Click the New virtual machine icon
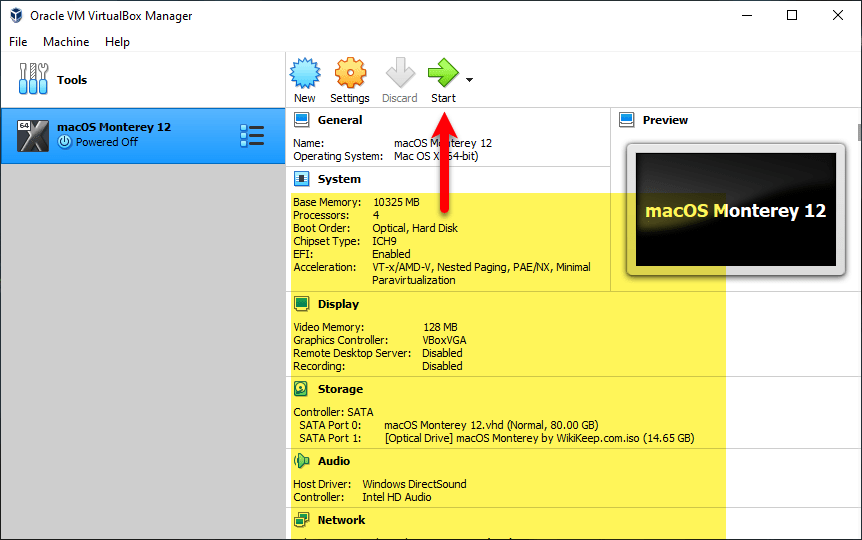 [x=305, y=73]
